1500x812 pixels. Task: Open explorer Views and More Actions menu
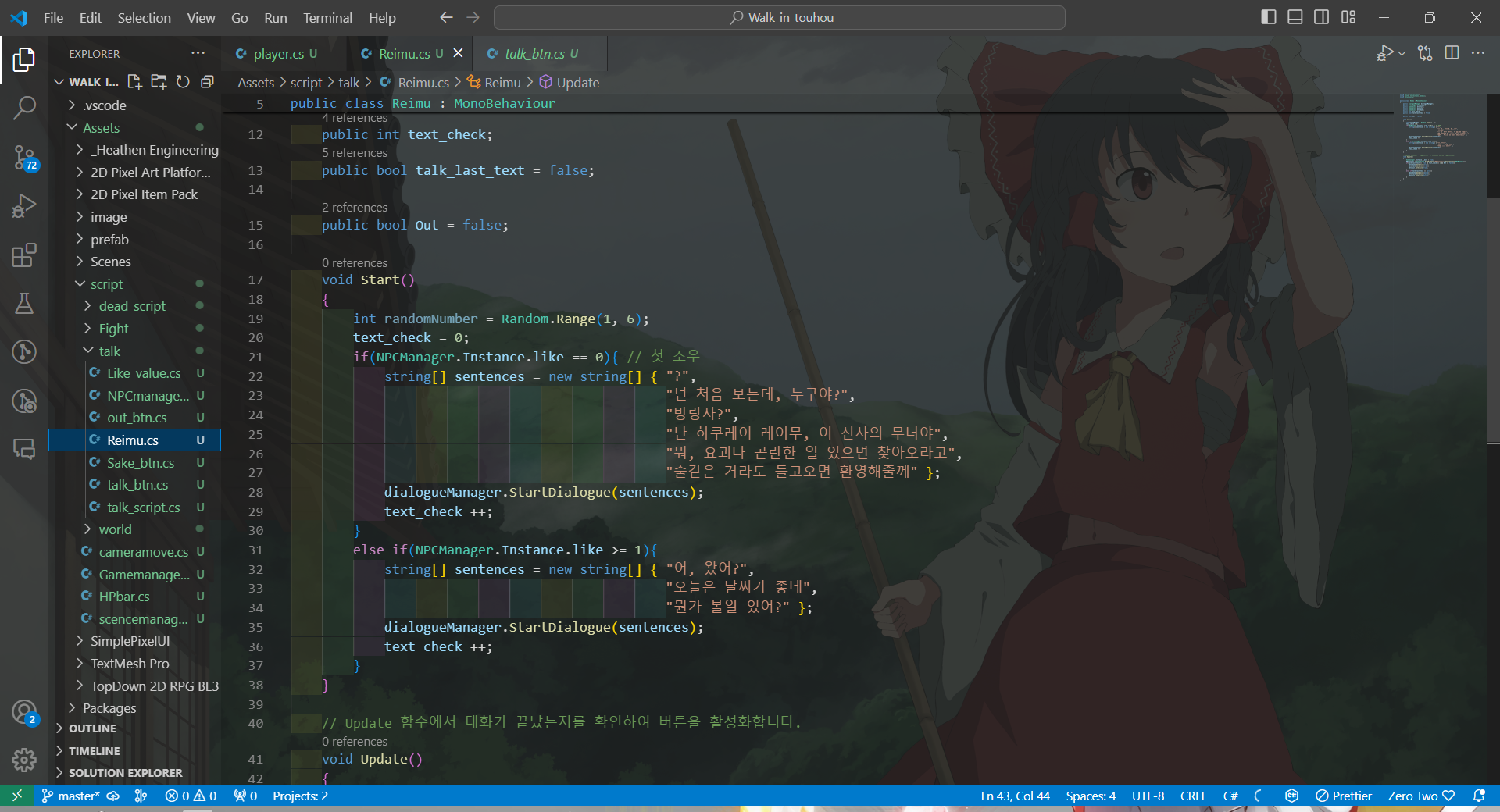click(x=198, y=53)
